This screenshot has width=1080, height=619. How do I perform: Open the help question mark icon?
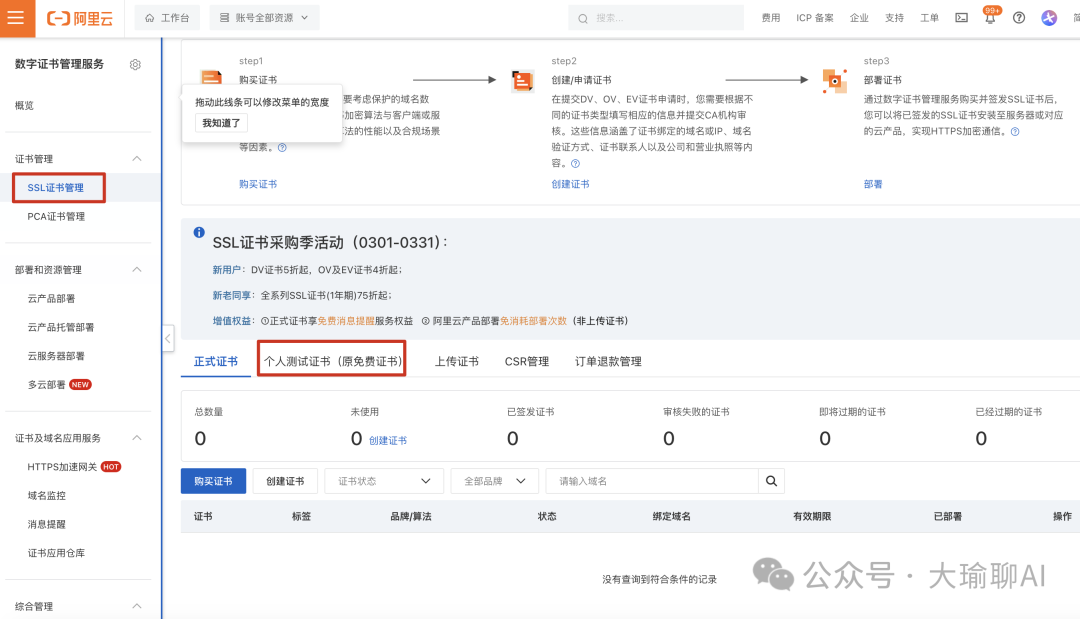(1019, 18)
